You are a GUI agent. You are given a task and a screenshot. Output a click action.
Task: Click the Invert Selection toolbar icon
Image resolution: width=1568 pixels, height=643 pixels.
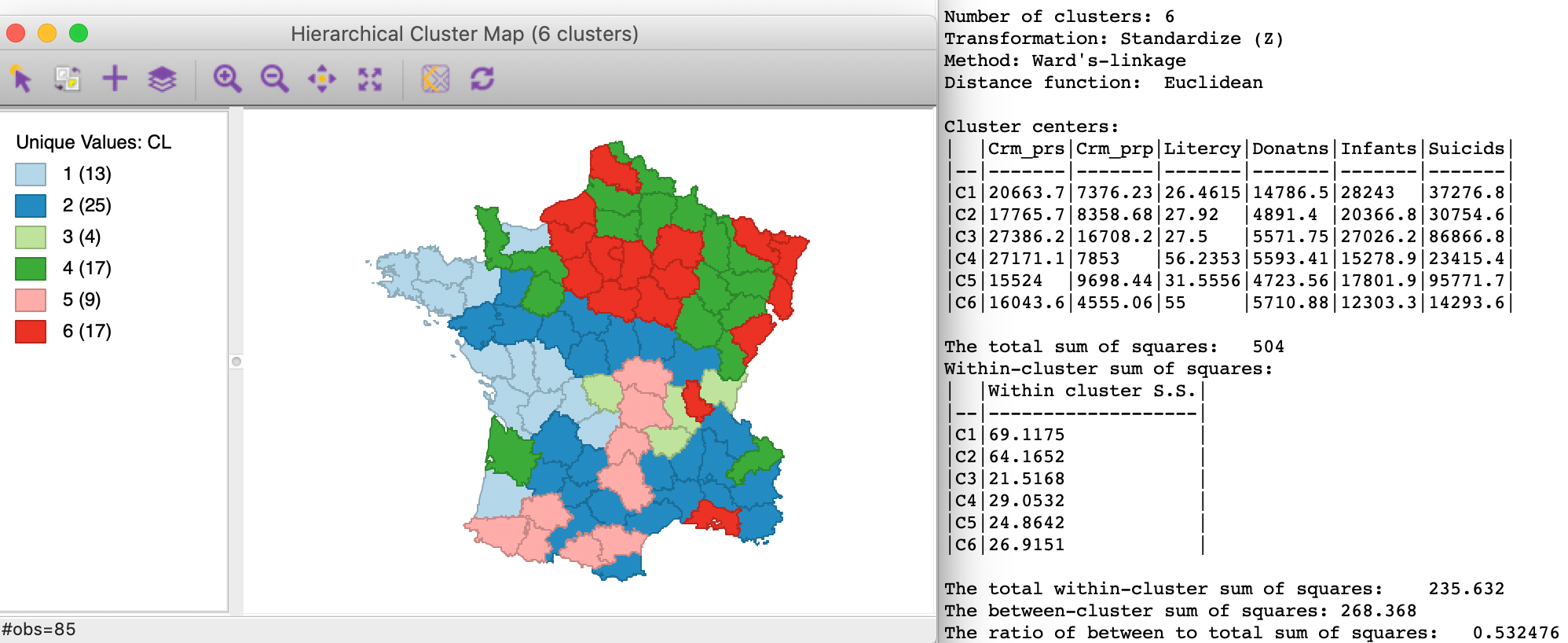coord(68,79)
